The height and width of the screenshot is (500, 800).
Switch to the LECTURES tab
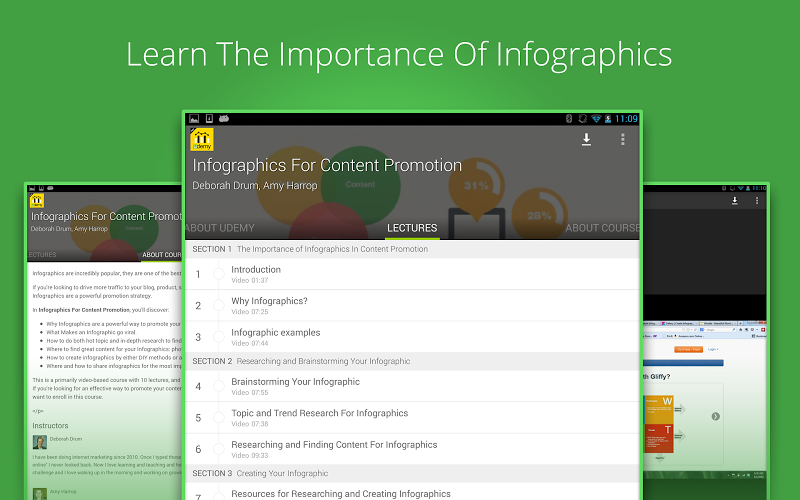tap(412, 228)
